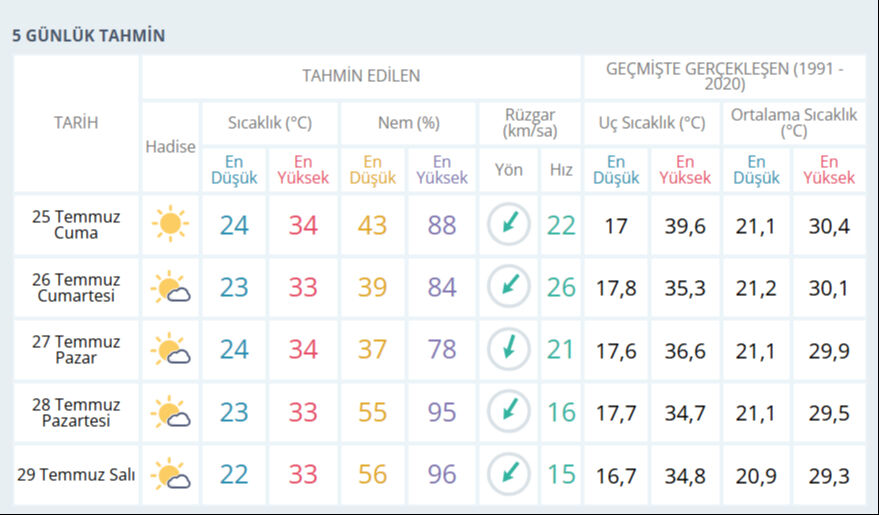This screenshot has height=515, width=879.
Task: Click wind direction arrow for 28 Temmuz Pazartesi
Action: (x=508, y=411)
